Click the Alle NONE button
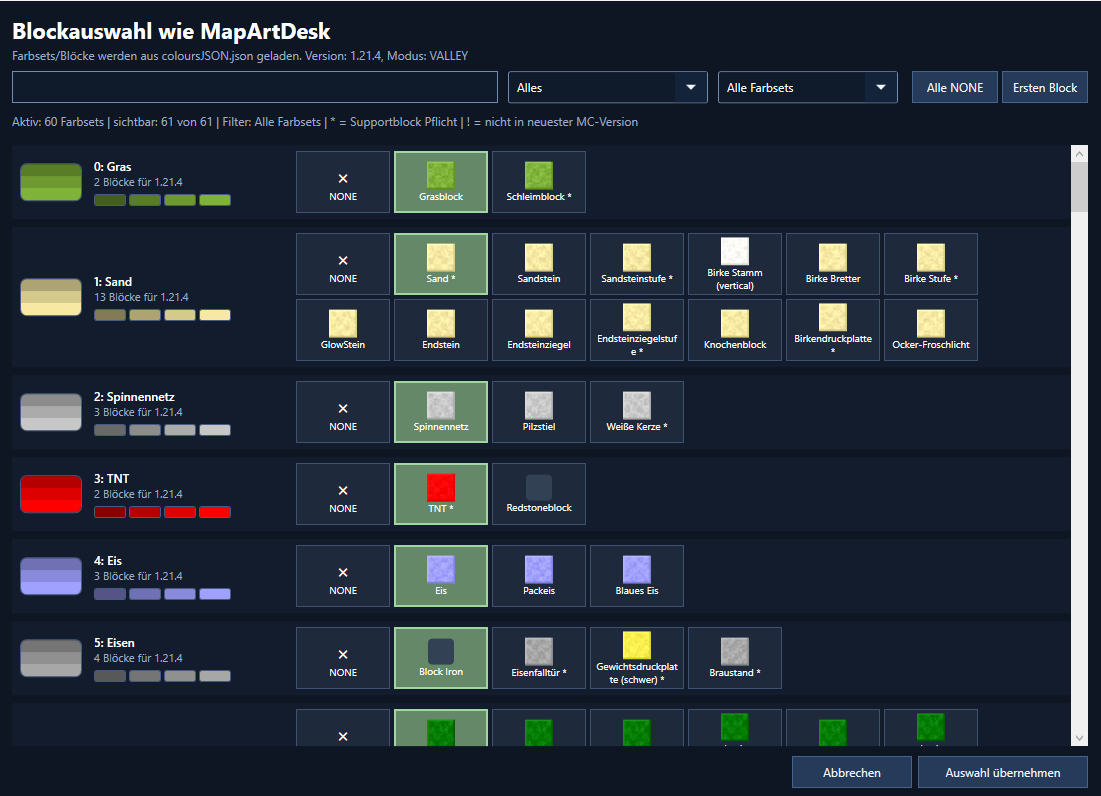This screenshot has height=796, width=1101. 954,88
